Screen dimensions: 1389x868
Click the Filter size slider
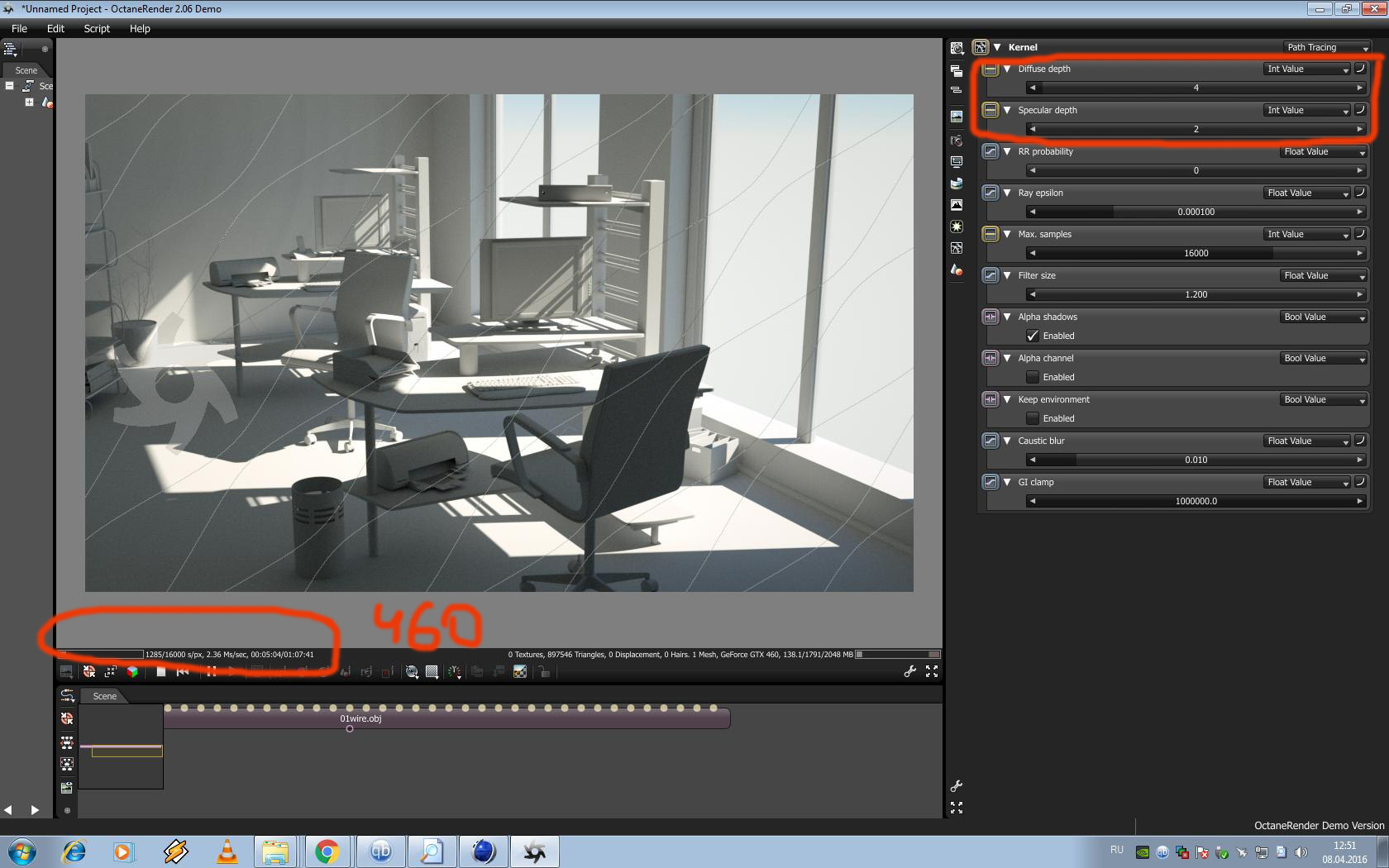pos(1196,294)
